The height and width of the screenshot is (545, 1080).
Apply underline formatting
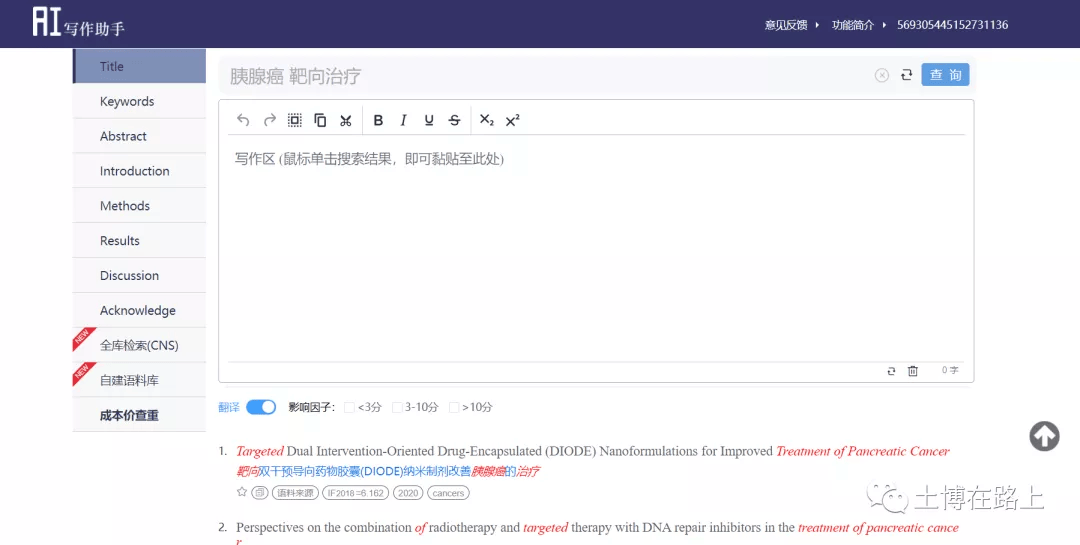[x=428, y=121]
